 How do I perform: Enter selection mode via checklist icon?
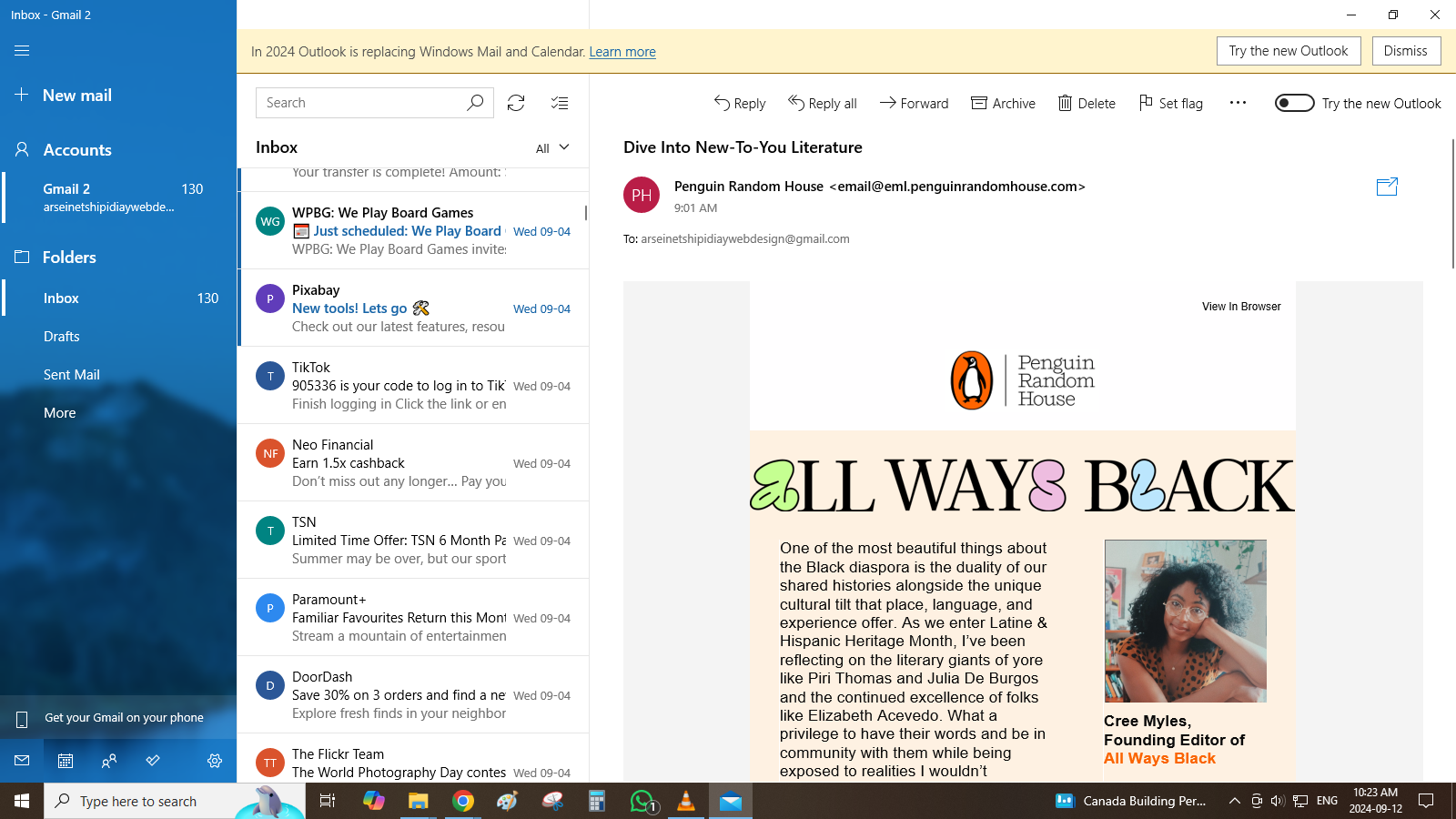coord(560,103)
